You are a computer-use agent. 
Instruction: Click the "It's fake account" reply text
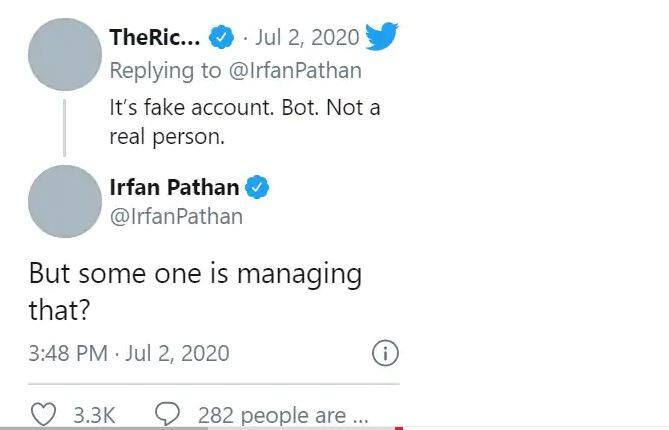click(245, 122)
